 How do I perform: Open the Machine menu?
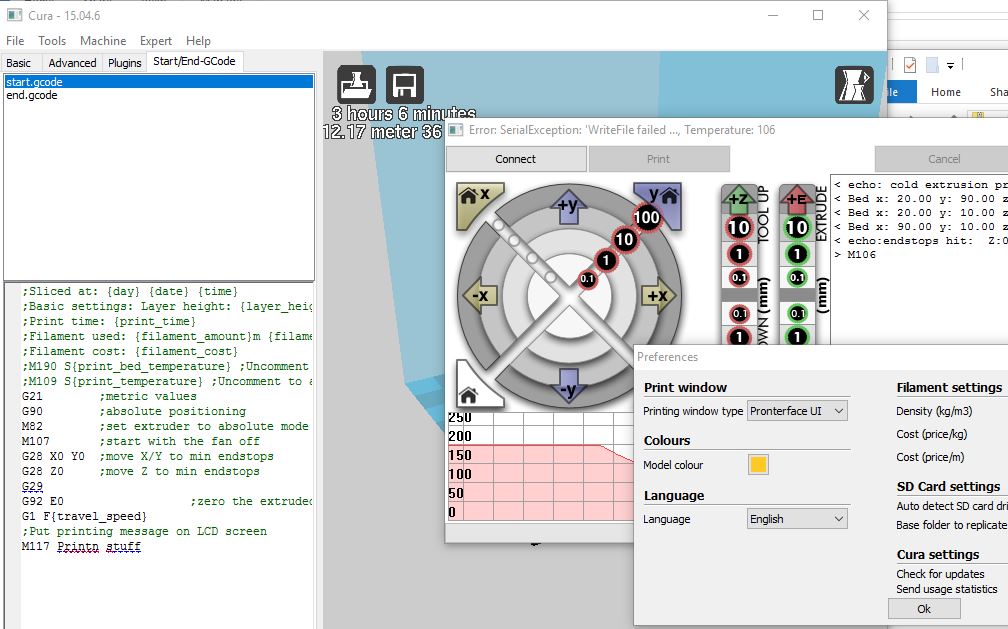click(x=103, y=41)
